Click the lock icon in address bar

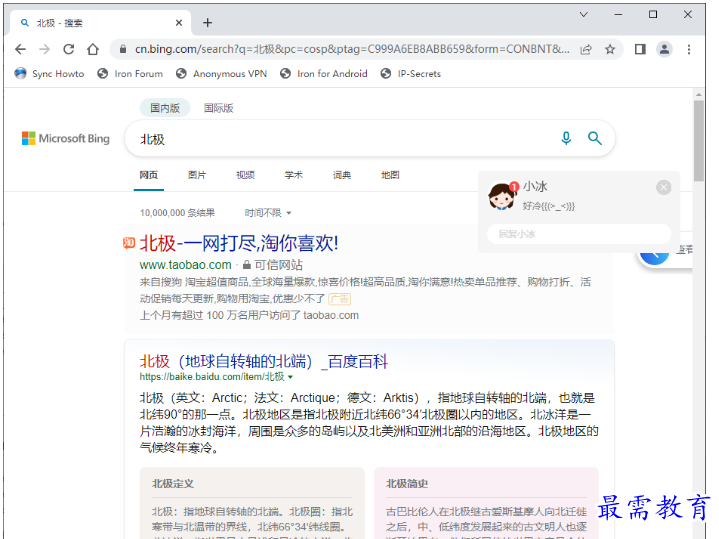click(122, 49)
